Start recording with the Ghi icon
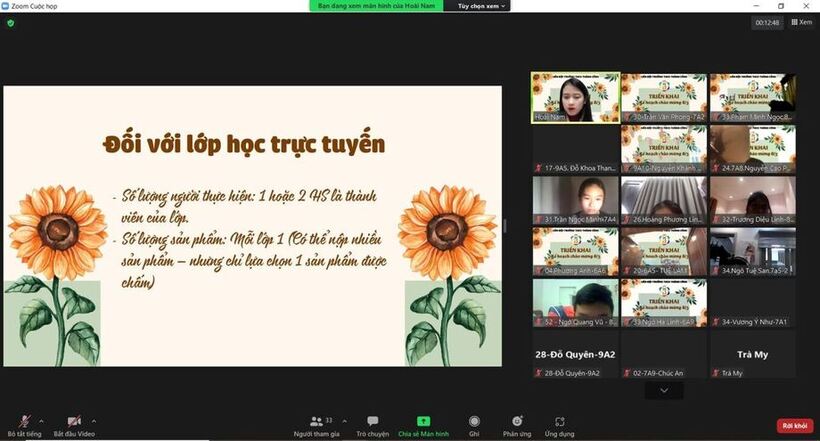This screenshot has height=441, width=820. coord(474,422)
